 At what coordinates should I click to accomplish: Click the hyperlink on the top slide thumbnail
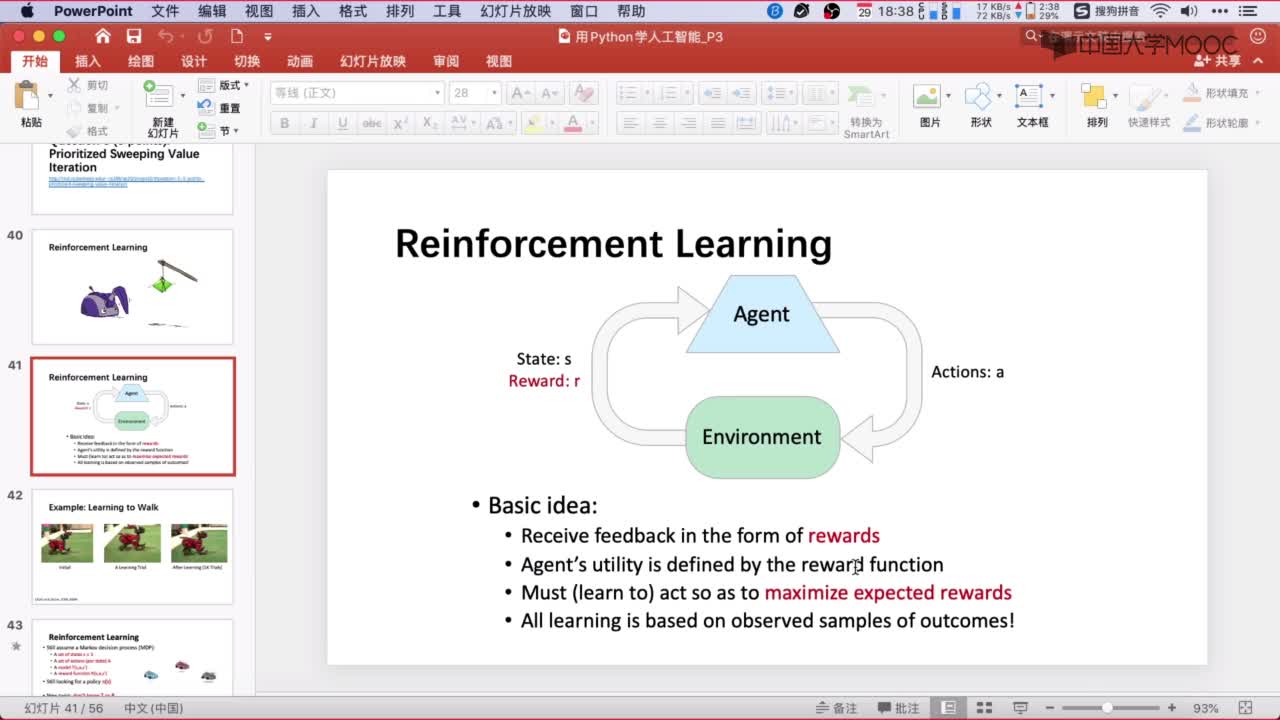tap(126, 181)
